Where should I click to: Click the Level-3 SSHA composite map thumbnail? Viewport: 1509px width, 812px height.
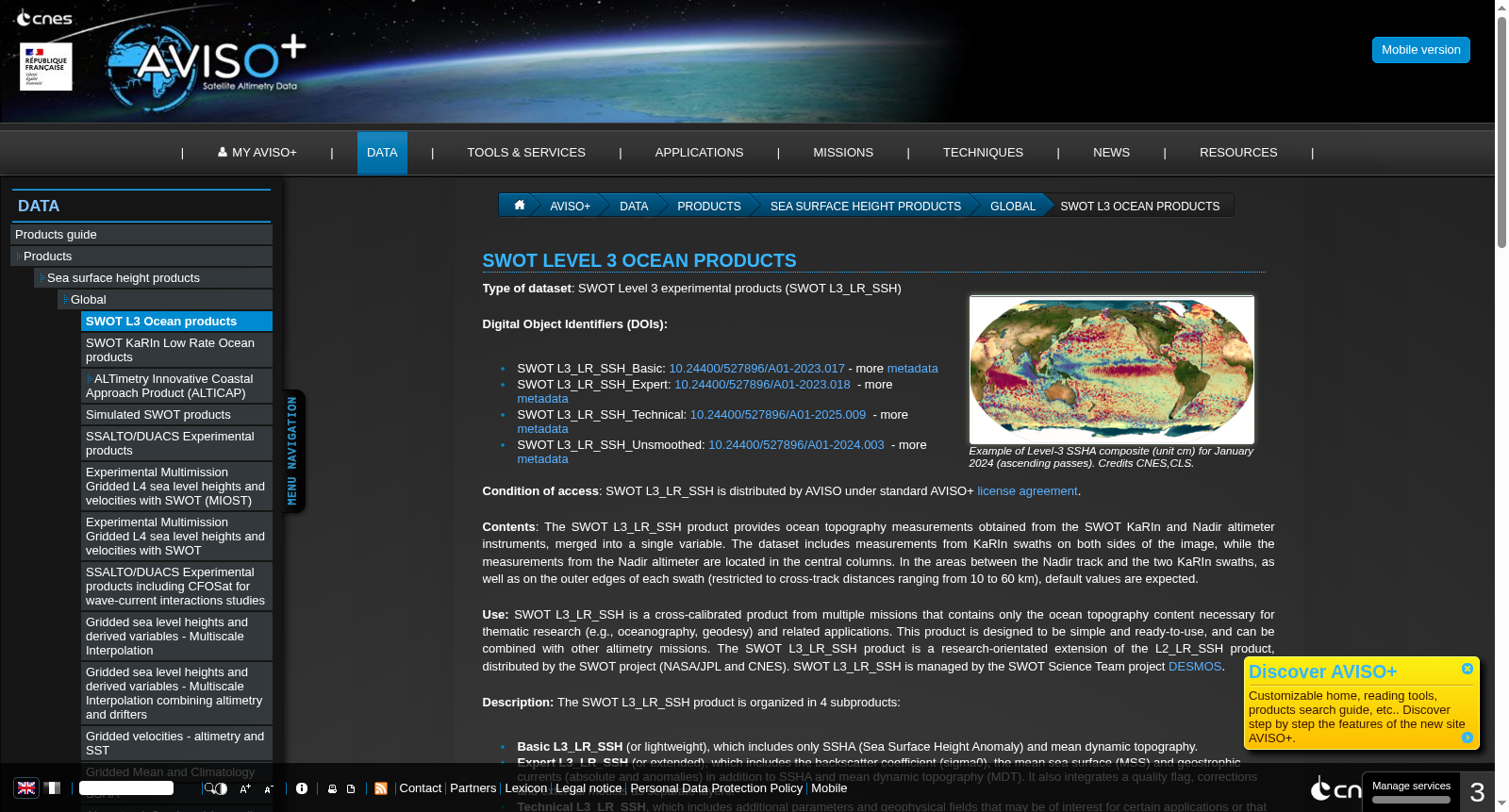click(1112, 370)
